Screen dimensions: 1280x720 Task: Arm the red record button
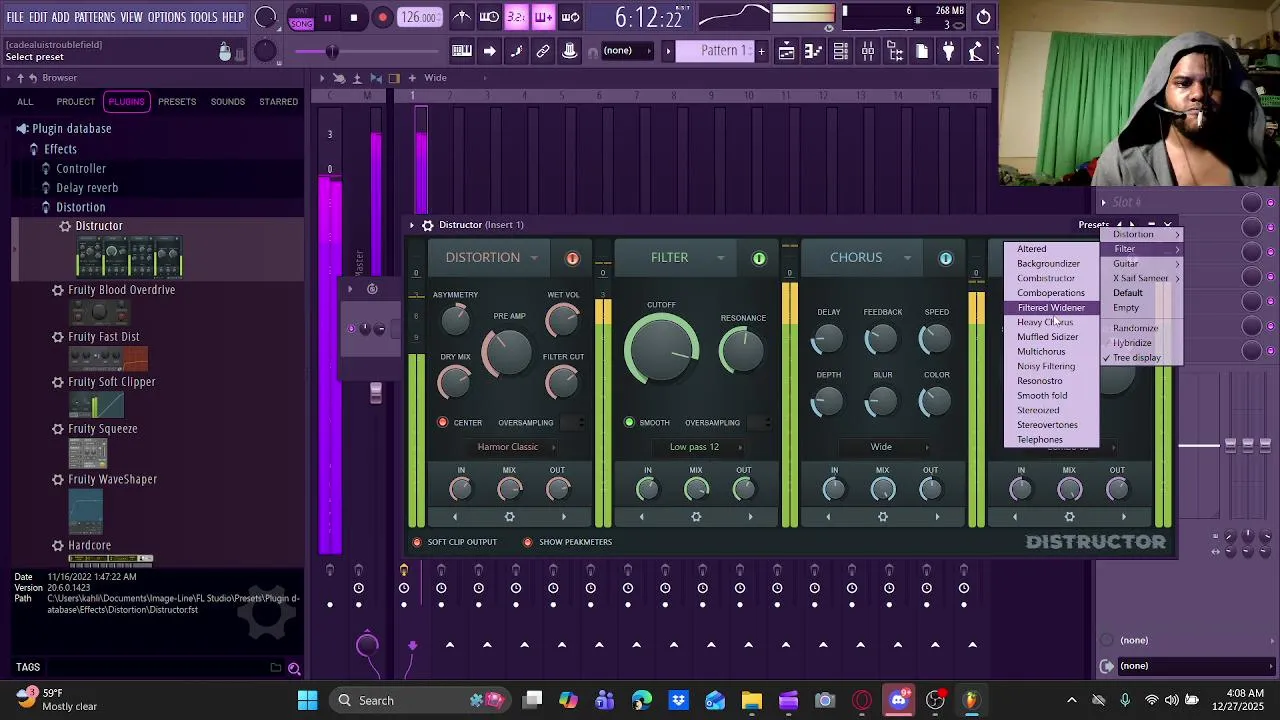382,17
